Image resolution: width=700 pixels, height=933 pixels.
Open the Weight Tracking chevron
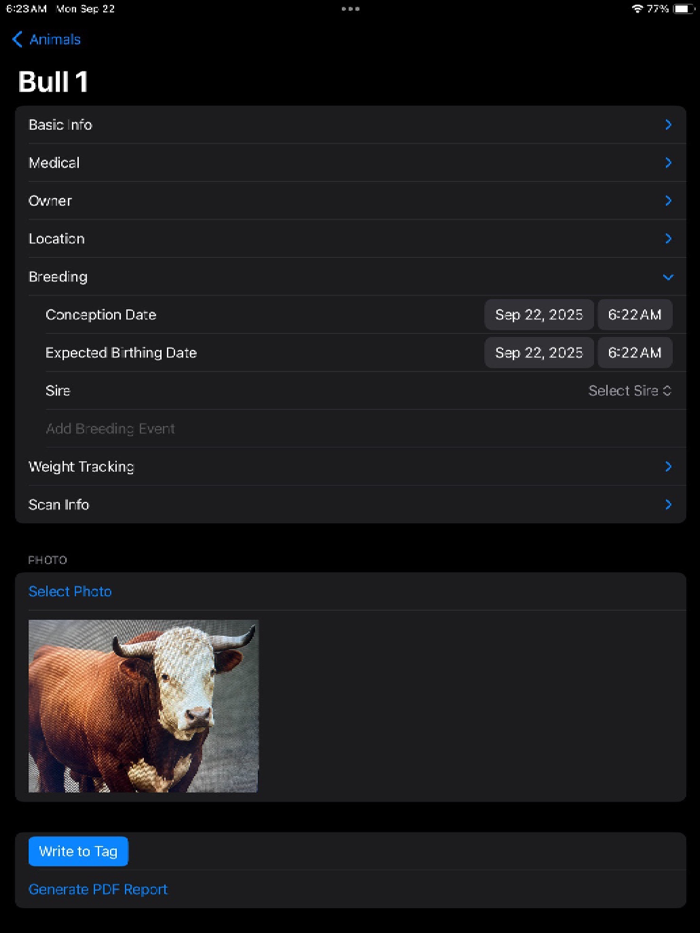pos(668,466)
